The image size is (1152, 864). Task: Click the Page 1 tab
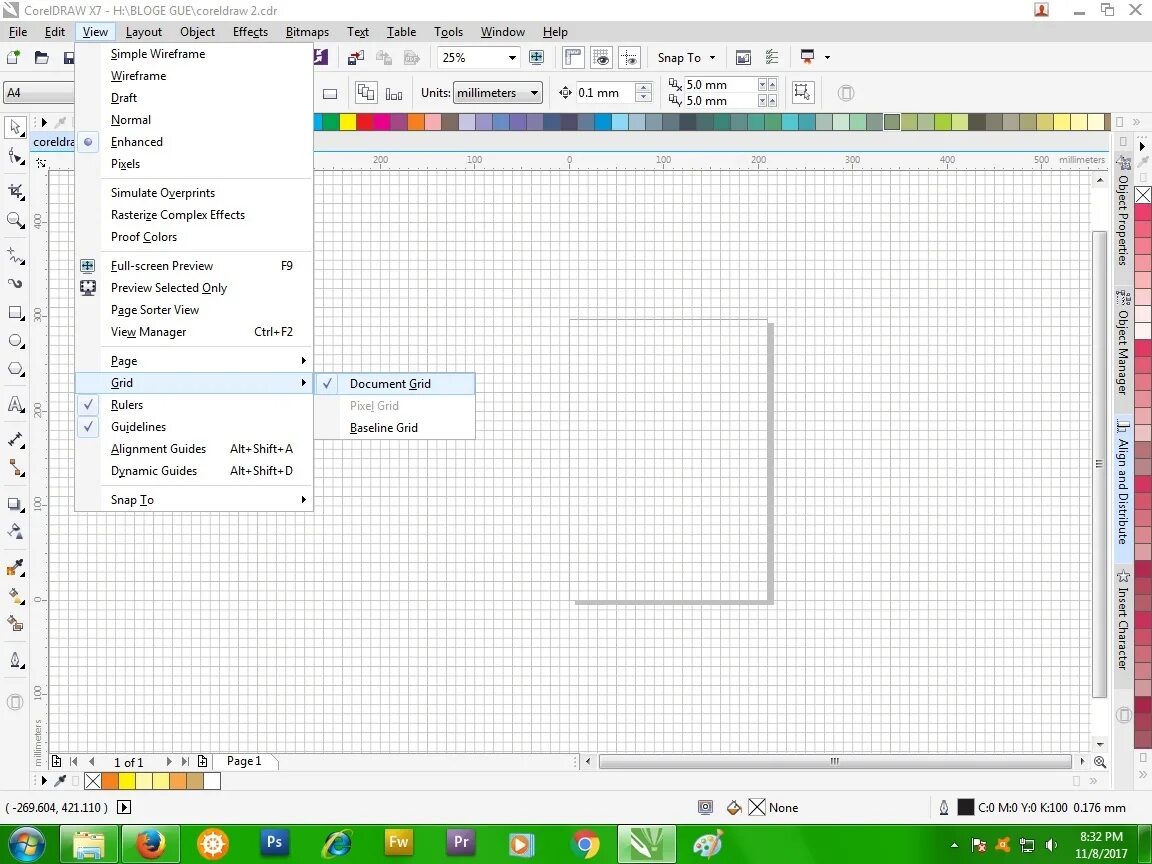point(244,761)
